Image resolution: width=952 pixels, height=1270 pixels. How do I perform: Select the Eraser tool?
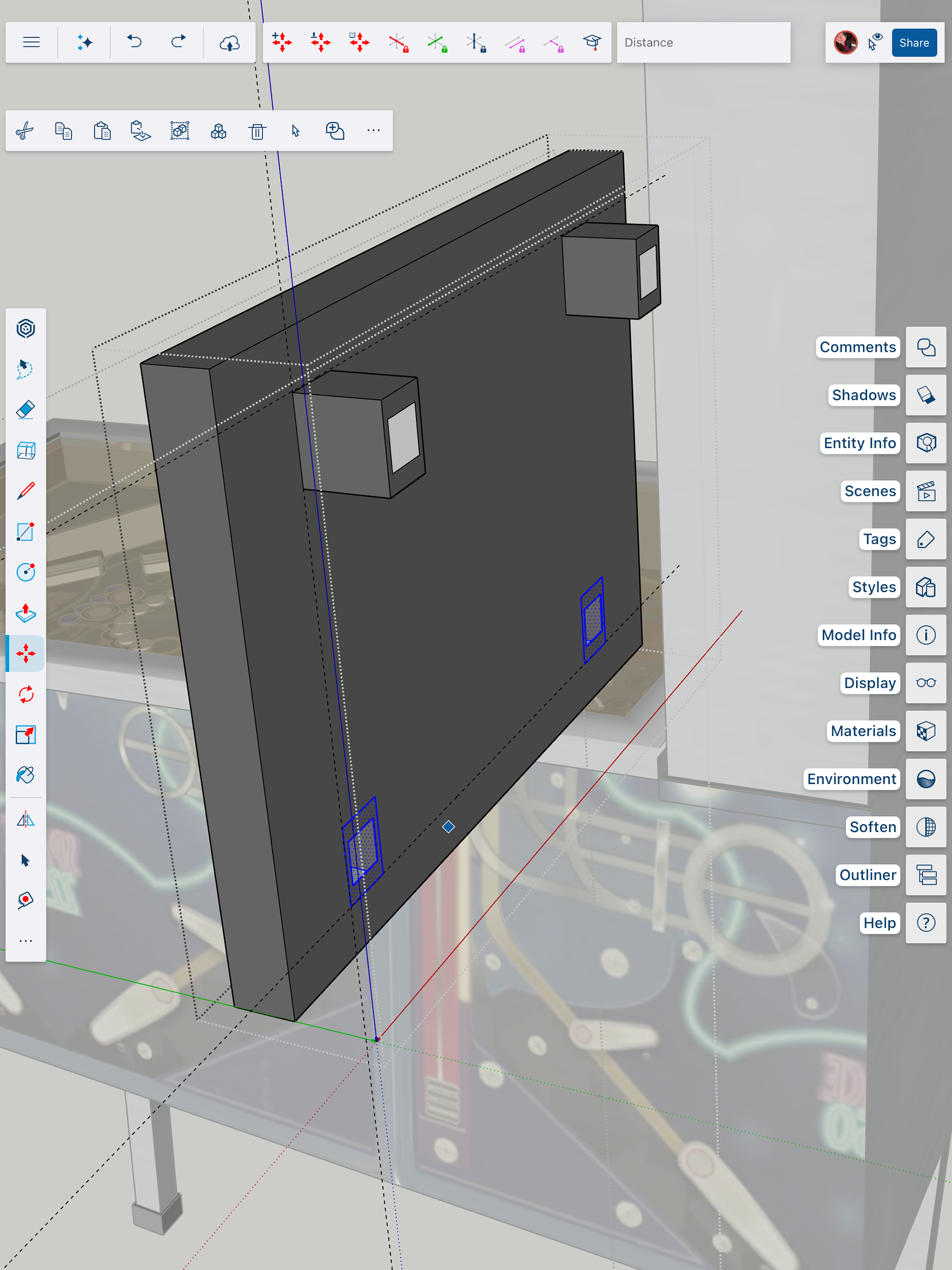[25, 410]
